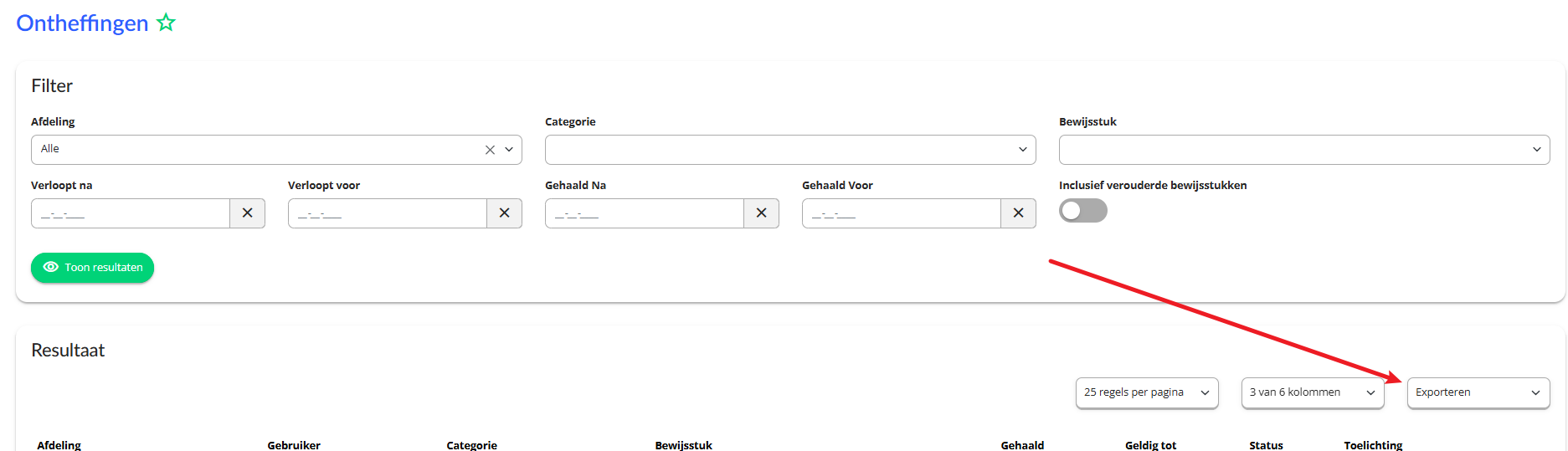The width and height of the screenshot is (1568, 451).
Task: Open the 3 van 6 kolommen dropdown
Action: pyautogui.click(x=1313, y=392)
